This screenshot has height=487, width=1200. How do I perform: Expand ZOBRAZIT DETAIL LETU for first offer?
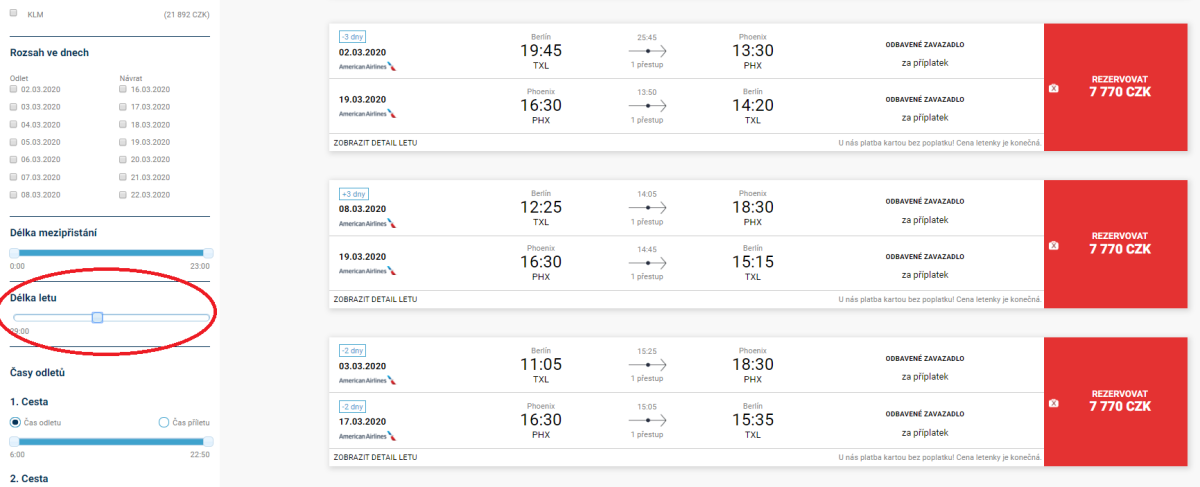point(375,143)
